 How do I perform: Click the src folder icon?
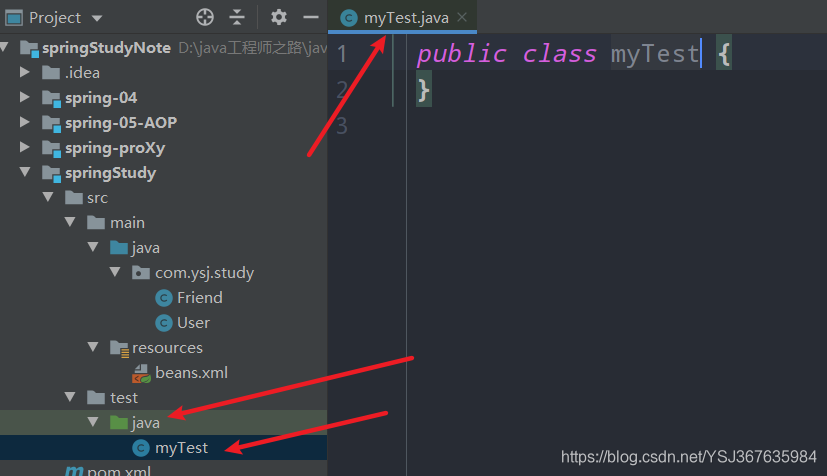pos(73,198)
